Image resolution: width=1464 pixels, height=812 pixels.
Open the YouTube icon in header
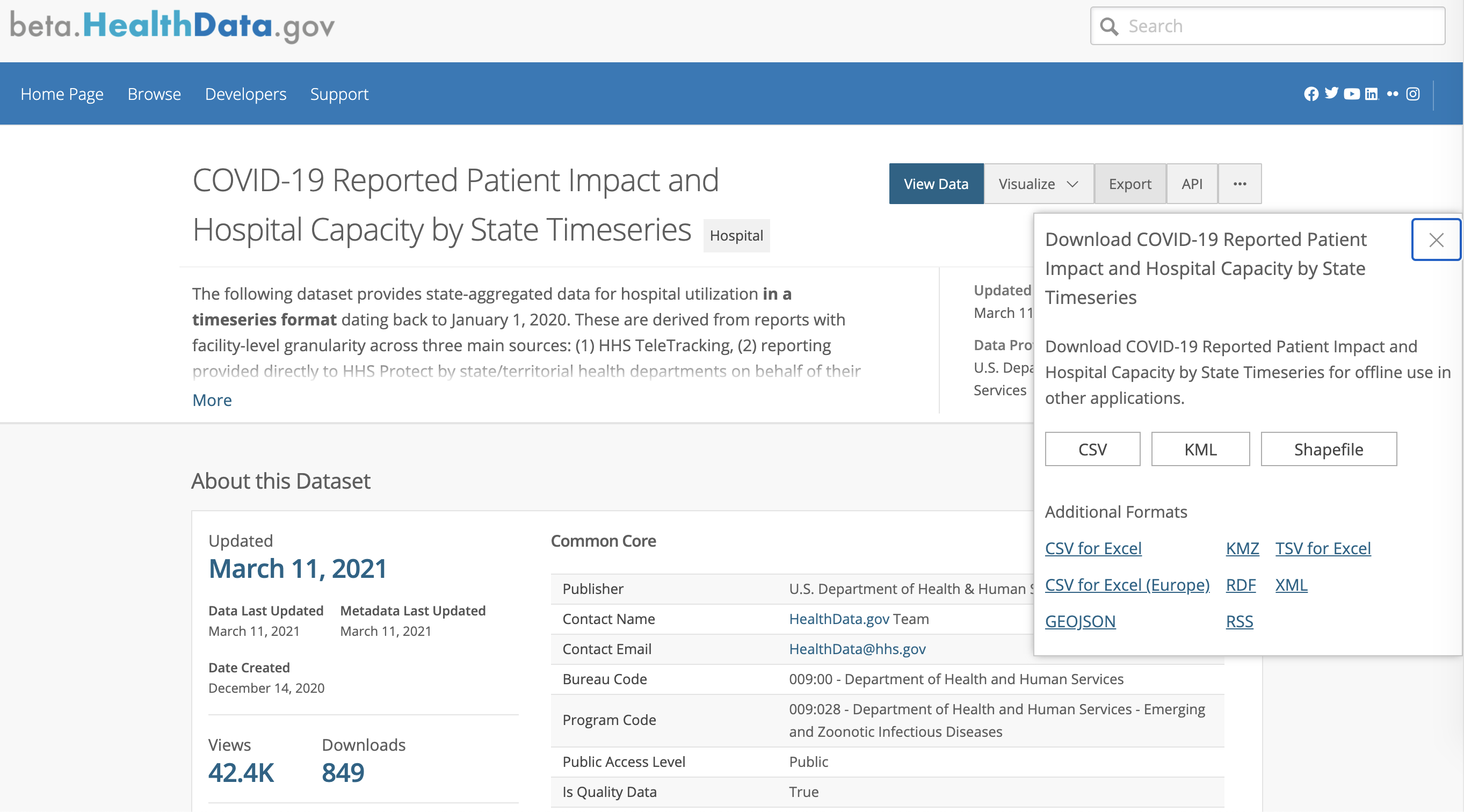point(1351,94)
